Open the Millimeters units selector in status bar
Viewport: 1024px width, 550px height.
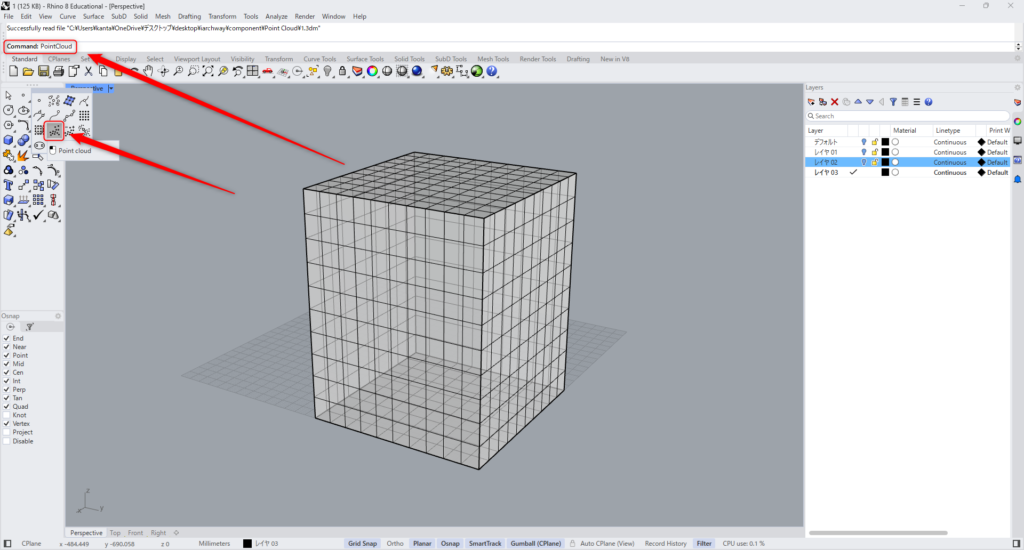213,543
